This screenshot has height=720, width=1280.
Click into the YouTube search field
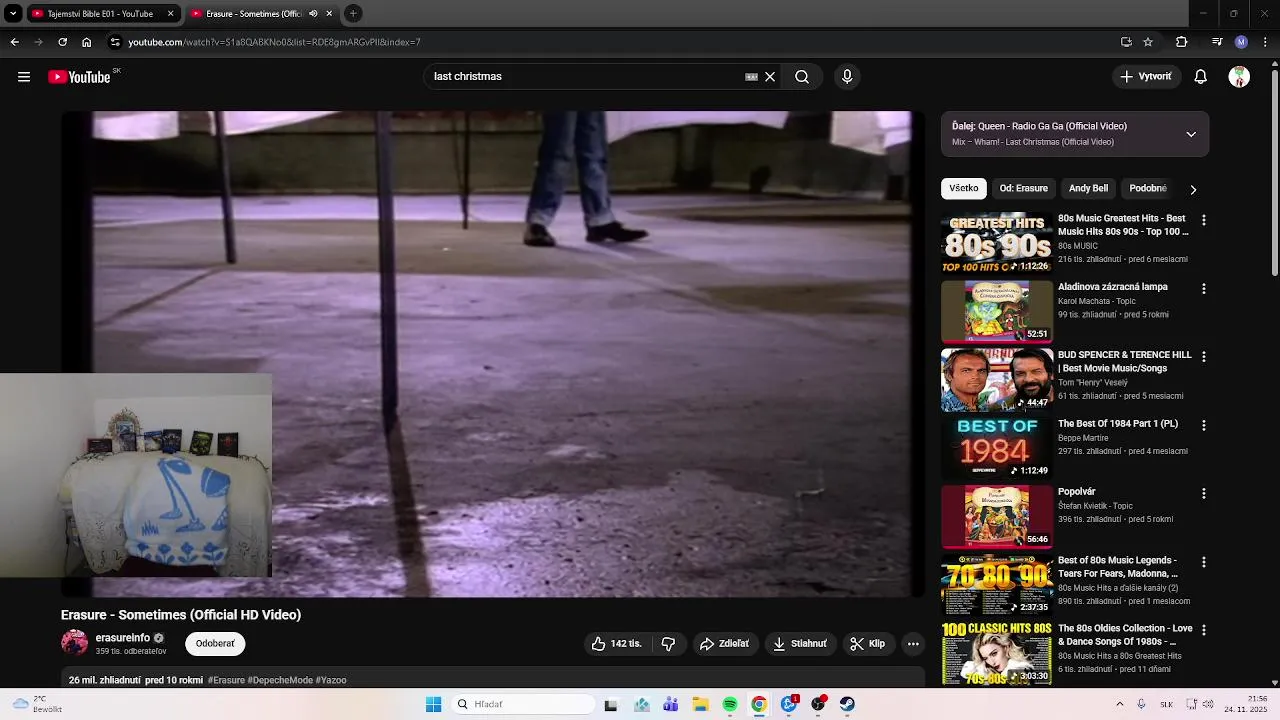[x=585, y=77]
